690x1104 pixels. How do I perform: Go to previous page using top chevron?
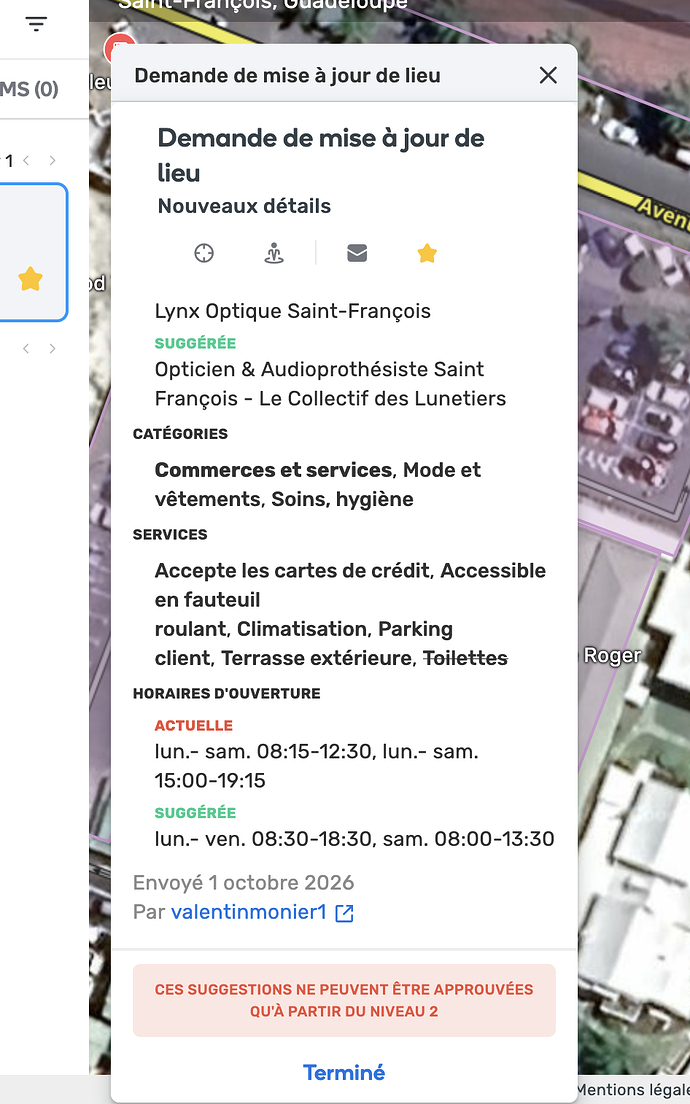coord(26,161)
